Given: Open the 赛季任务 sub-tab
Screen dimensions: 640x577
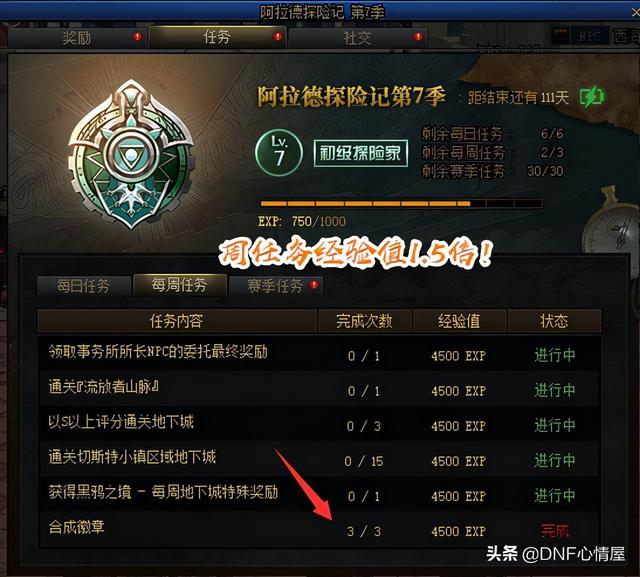Looking at the screenshot, I should tap(276, 286).
